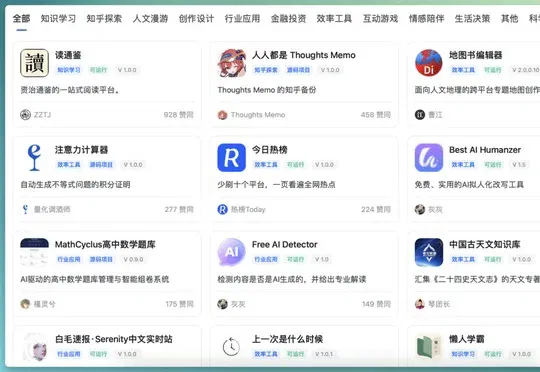
Task: Open the 今日热榜 blue R icon
Action: (x=231, y=158)
